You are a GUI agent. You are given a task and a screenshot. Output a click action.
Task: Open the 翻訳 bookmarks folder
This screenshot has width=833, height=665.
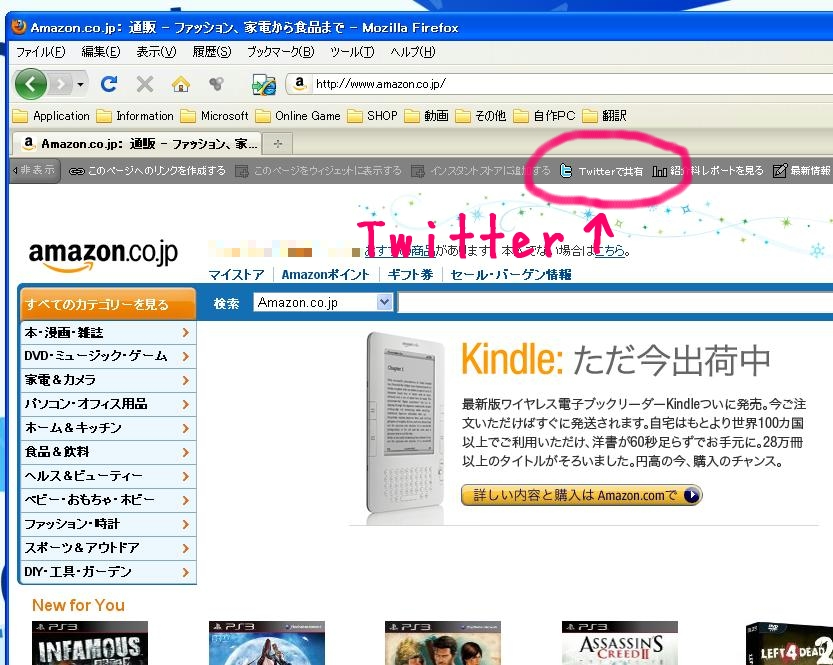pos(605,116)
